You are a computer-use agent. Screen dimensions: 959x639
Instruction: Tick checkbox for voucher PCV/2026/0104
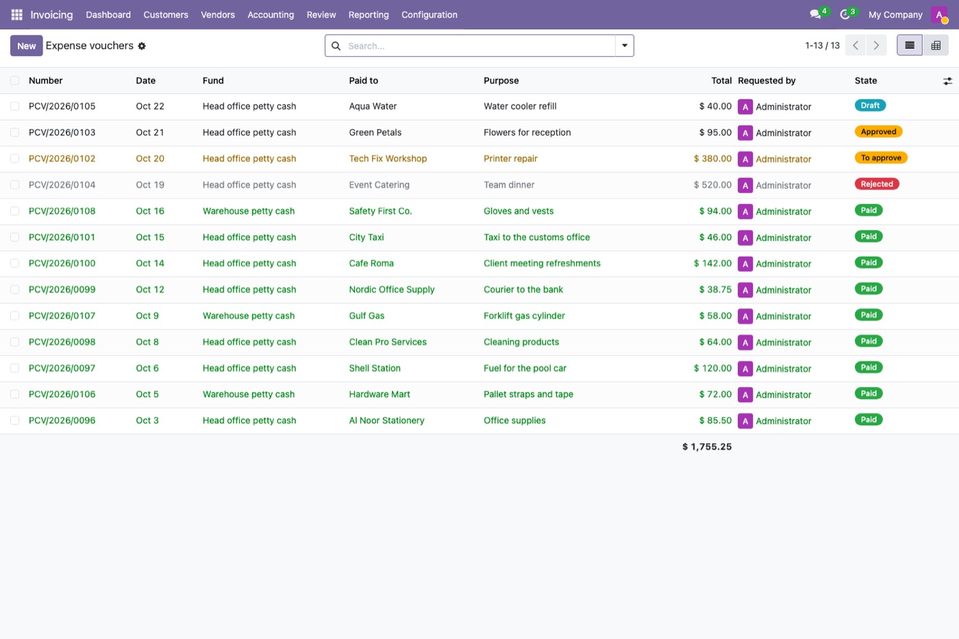click(x=15, y=185)
